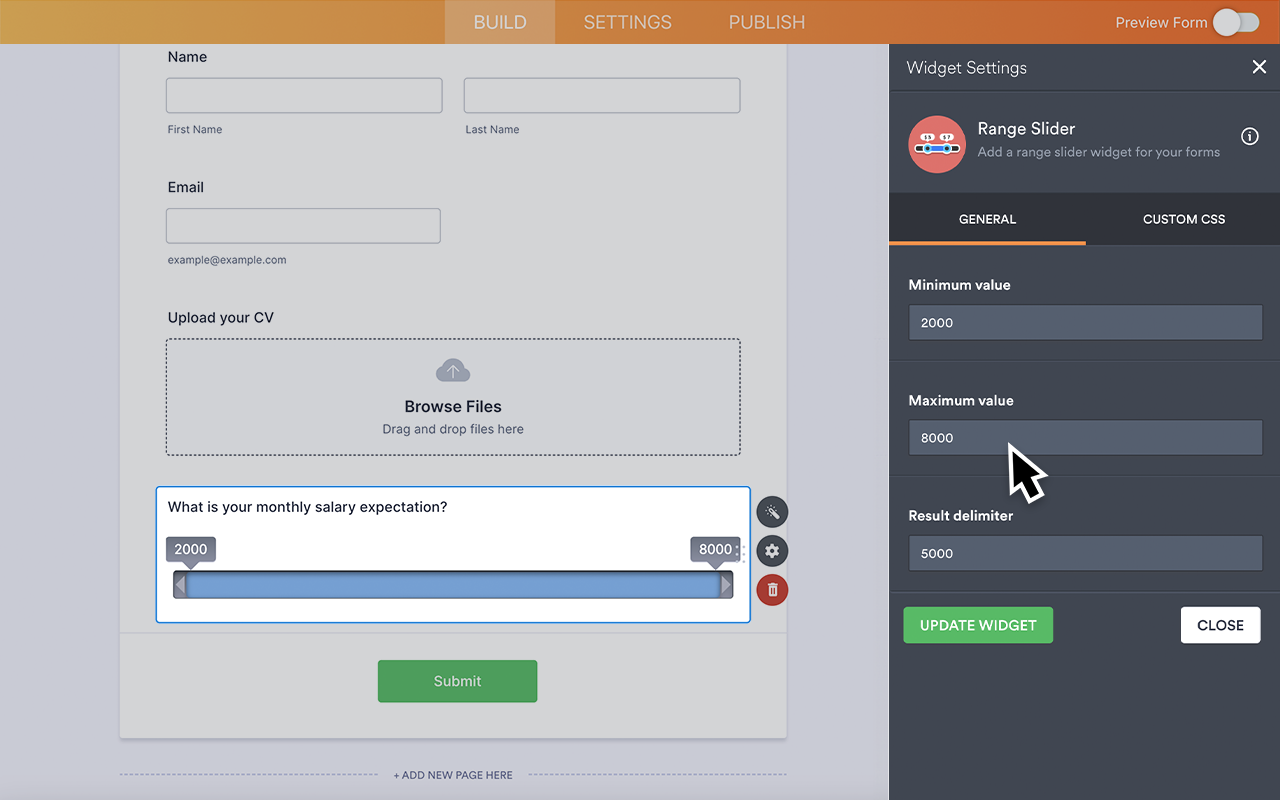Open the widget wizard with the magic wand icon
Image resolution: width=1280 pixels, height=800 pixels.
click(x=771, y=512)
